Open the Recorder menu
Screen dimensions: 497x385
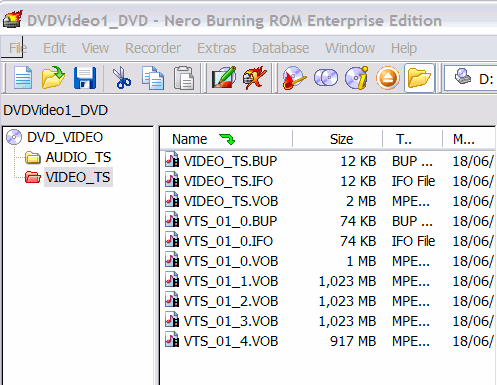153,48
